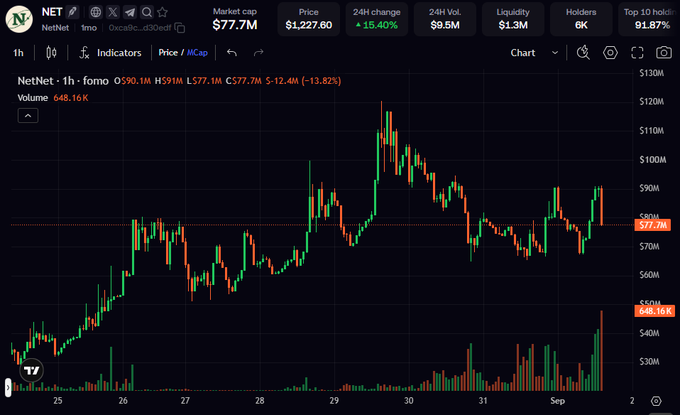
Task: Open time axis settings gear icon
Action: (x=656, y=401)
